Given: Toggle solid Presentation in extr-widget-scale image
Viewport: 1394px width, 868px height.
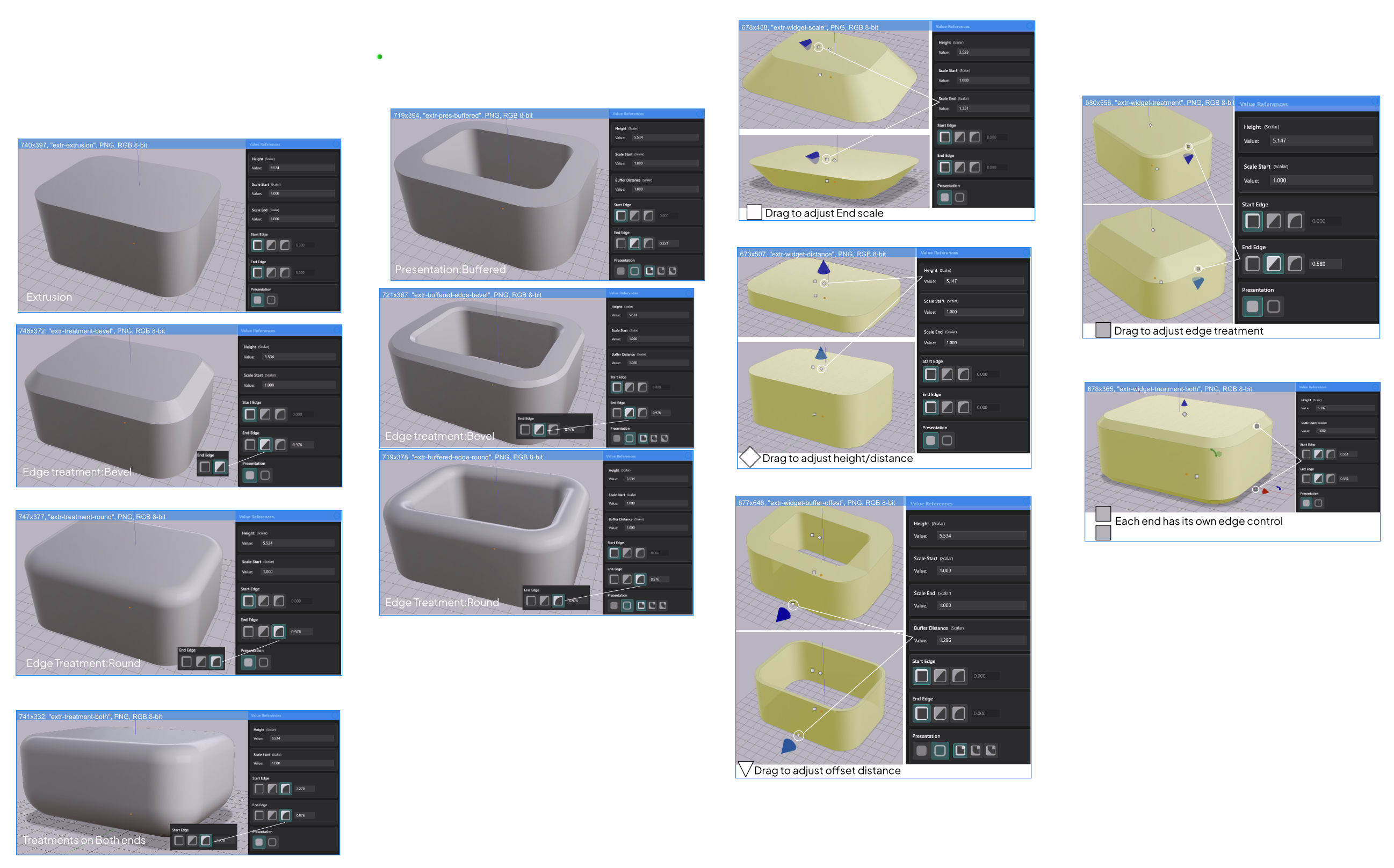Looking at the screenshot, I should 944,197.
